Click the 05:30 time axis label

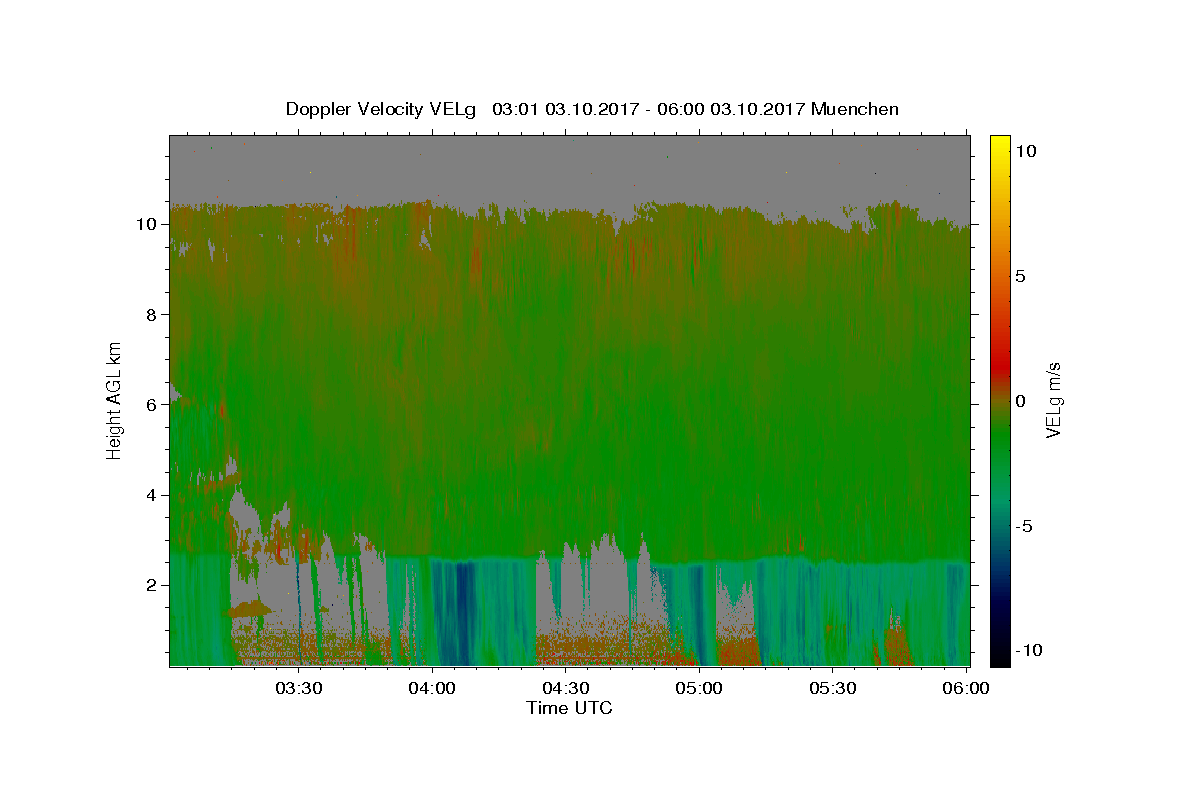click(x=833, y=688)
